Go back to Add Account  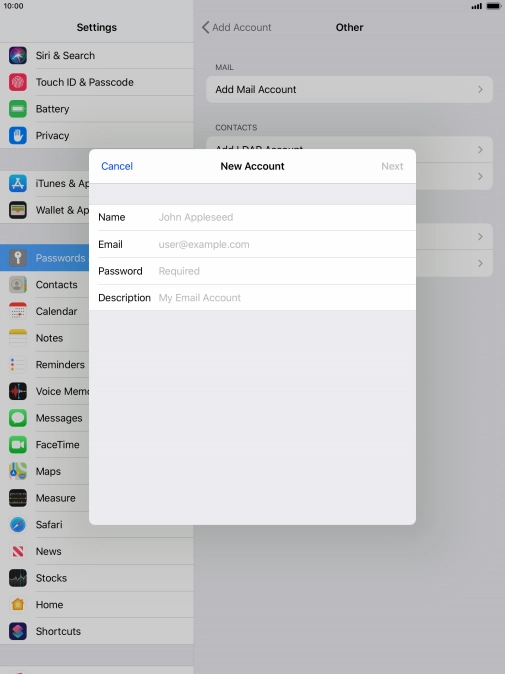(236, 28)
